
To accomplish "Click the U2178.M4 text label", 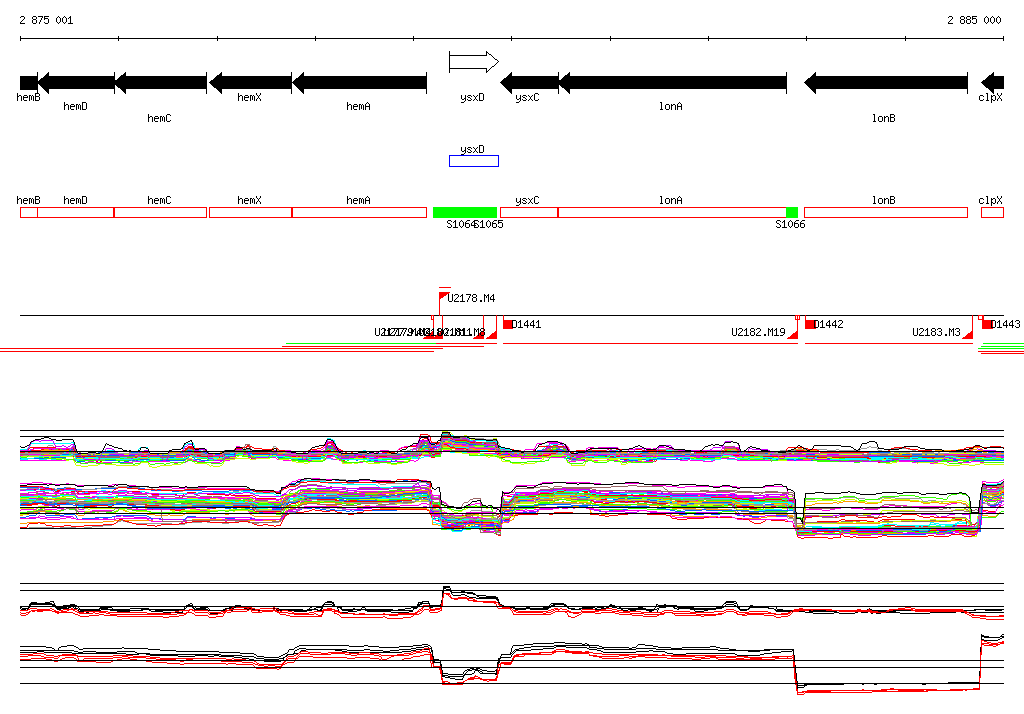I will click(472, 298).
